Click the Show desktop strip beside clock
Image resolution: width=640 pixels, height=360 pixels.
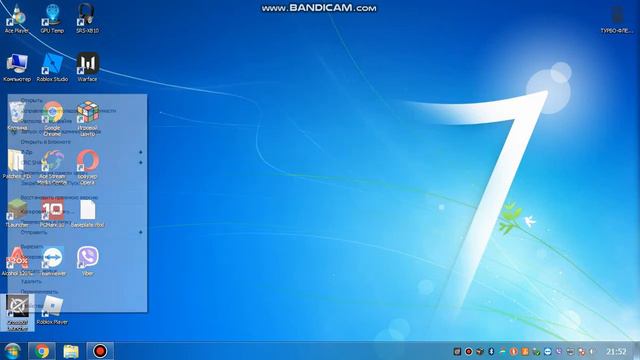click(636, 351)
